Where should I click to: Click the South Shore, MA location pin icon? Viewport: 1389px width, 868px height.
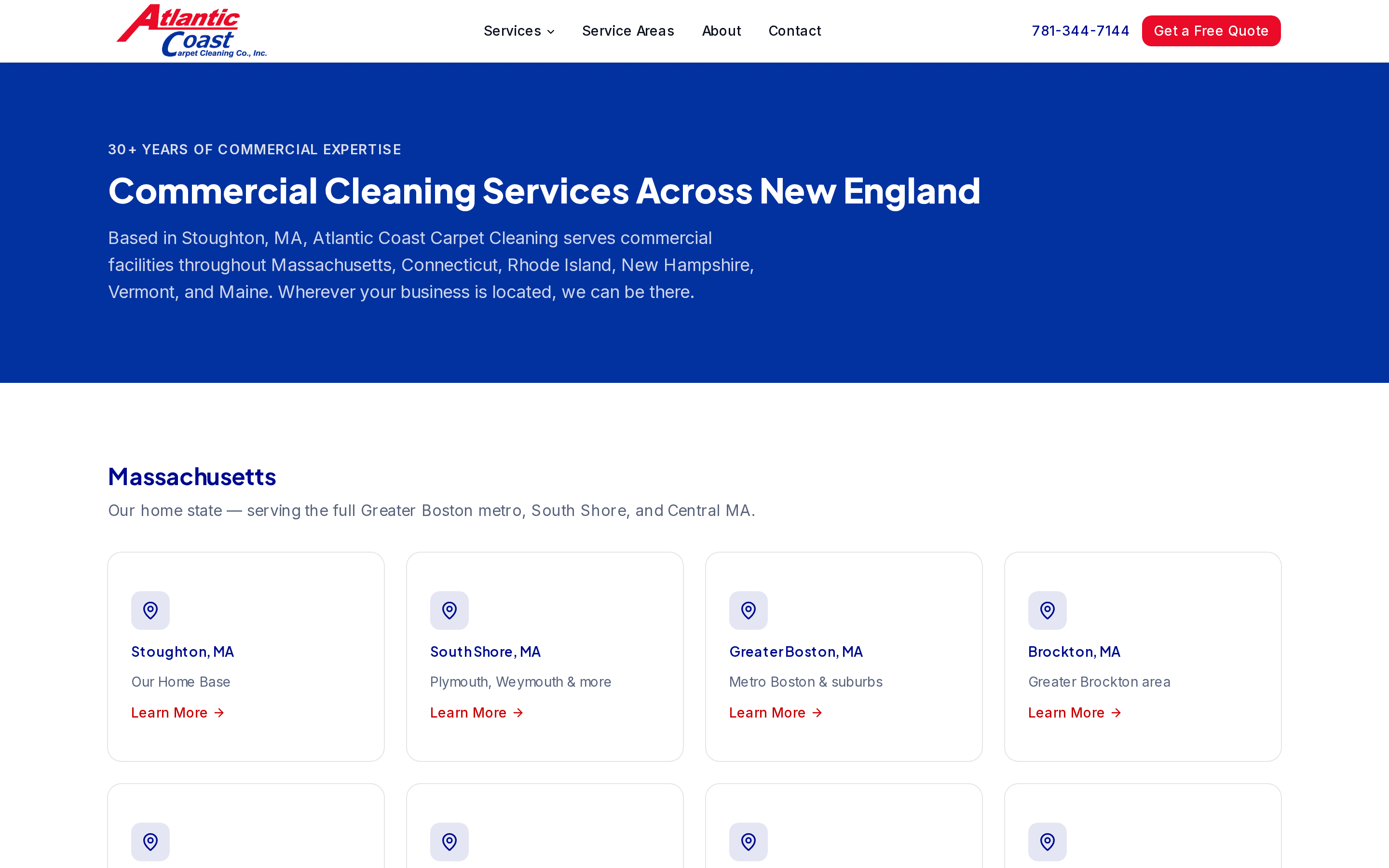pos(449,610)
